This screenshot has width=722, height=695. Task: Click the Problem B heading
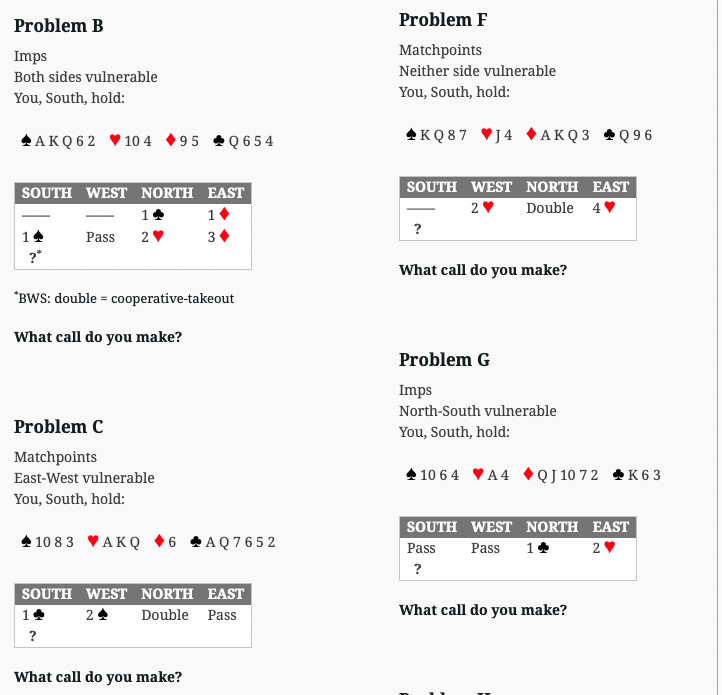pyautogui.click(x=58, y=26)
